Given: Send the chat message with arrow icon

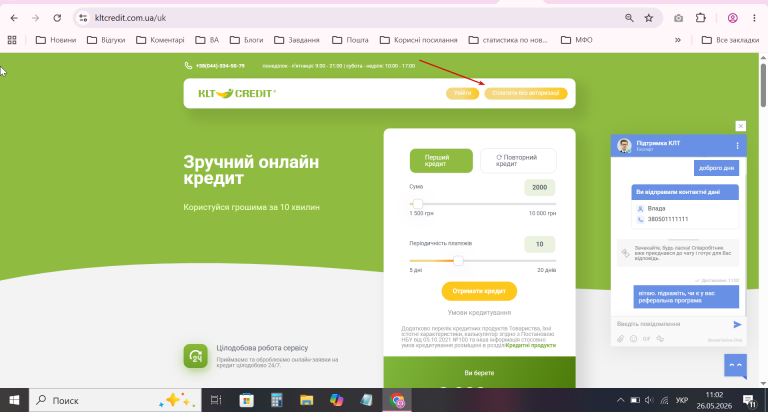Looking at the screenshot, I should pyautogui.click(x=737, y=324).
